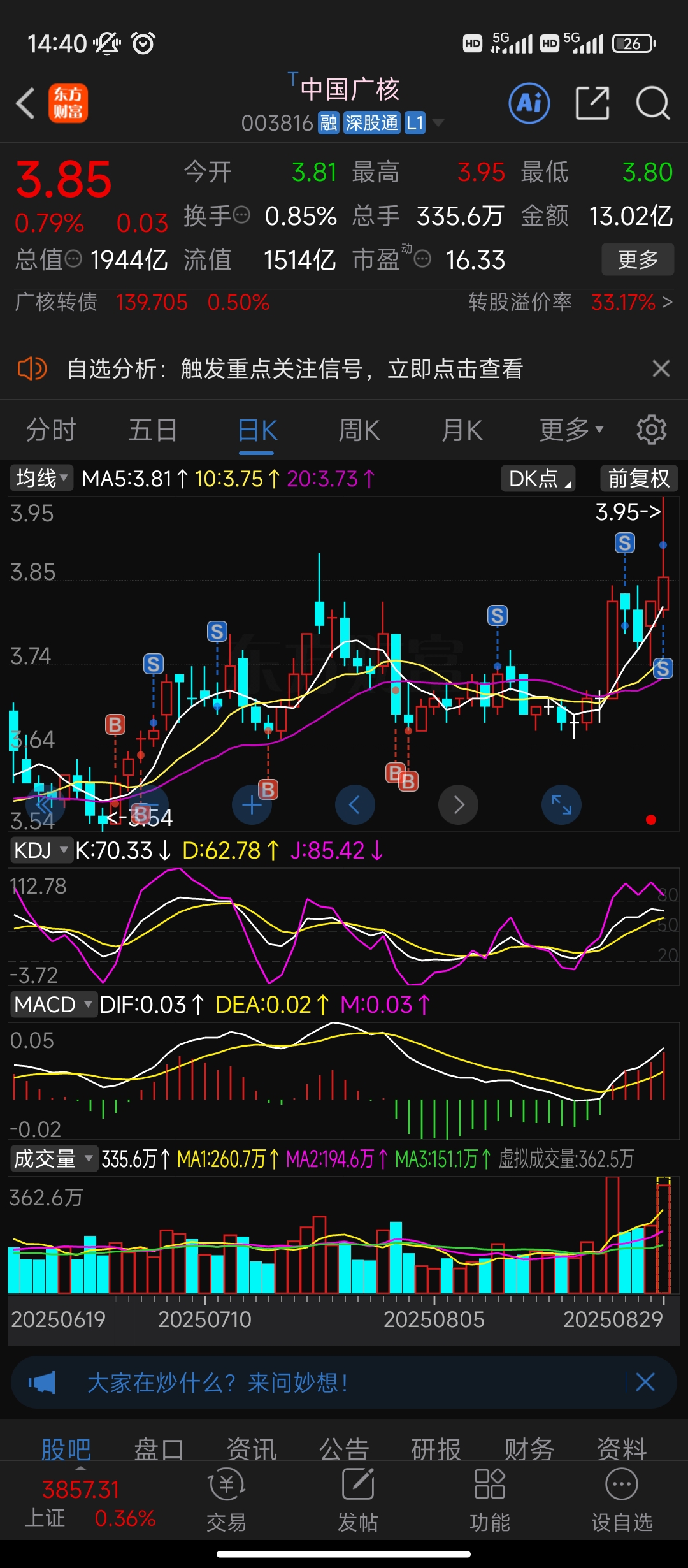
Task: Tap info icon next to 市盈
Action: pos(422,259)
